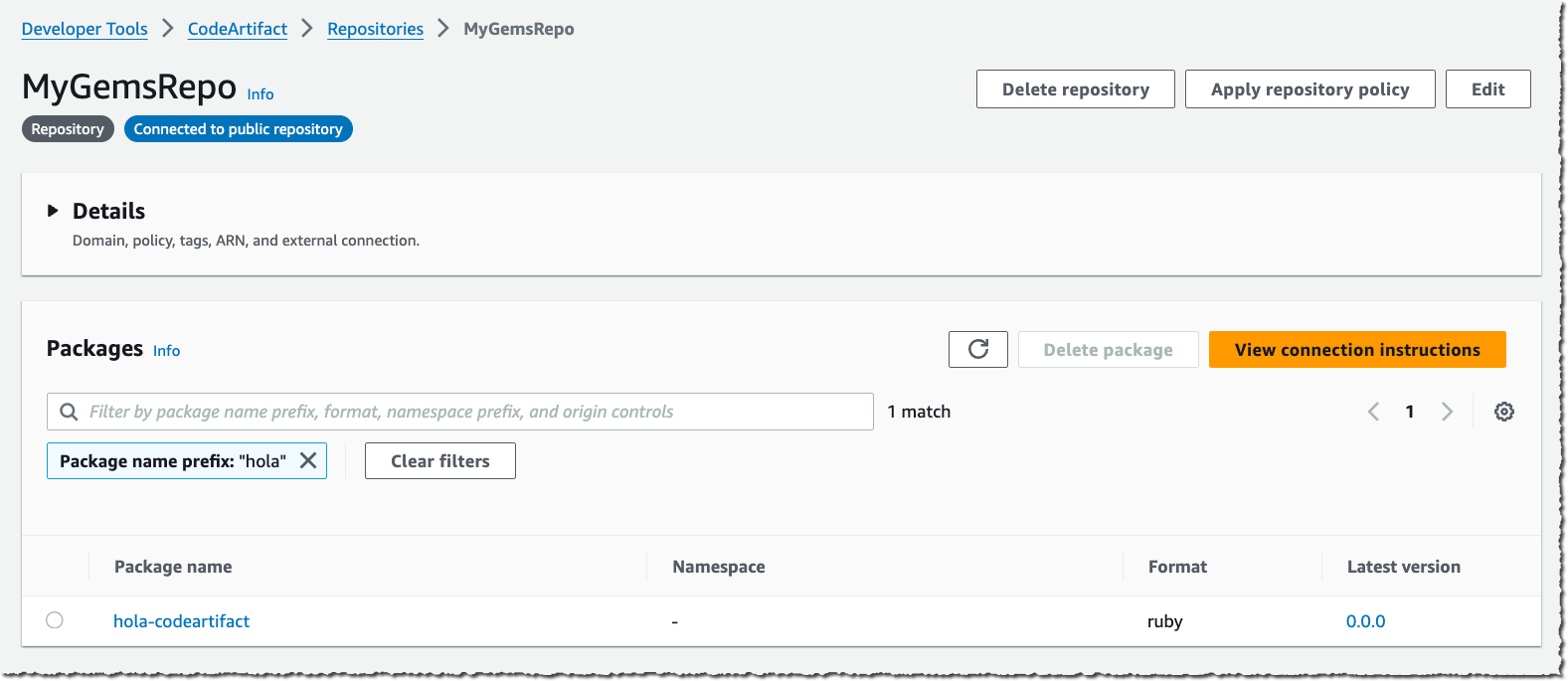This screenshot has height=681, width=1568.
Task: Select the hola-codeartifact package radio button
Action: 55,620
